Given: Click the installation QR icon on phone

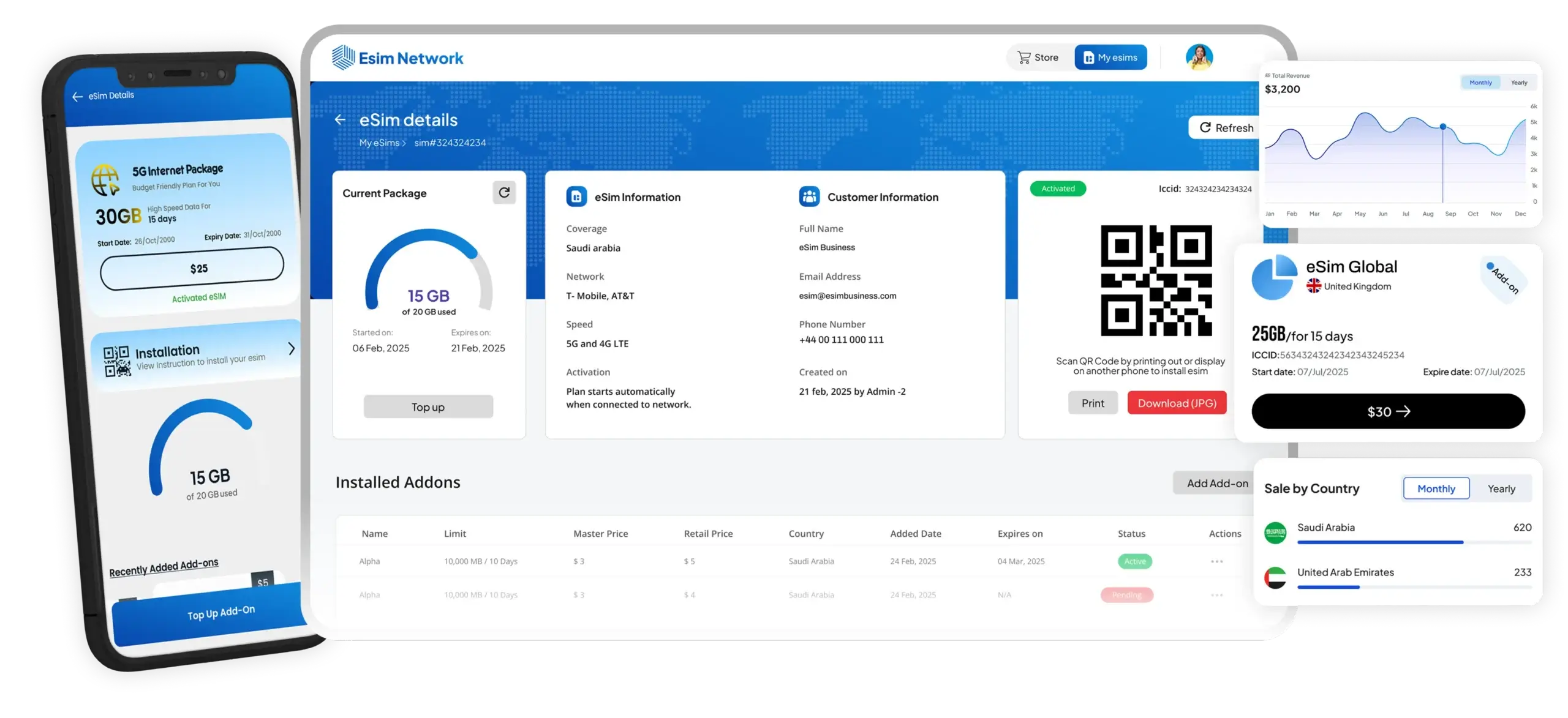Looking at the screenshot, I should point(116,361).
